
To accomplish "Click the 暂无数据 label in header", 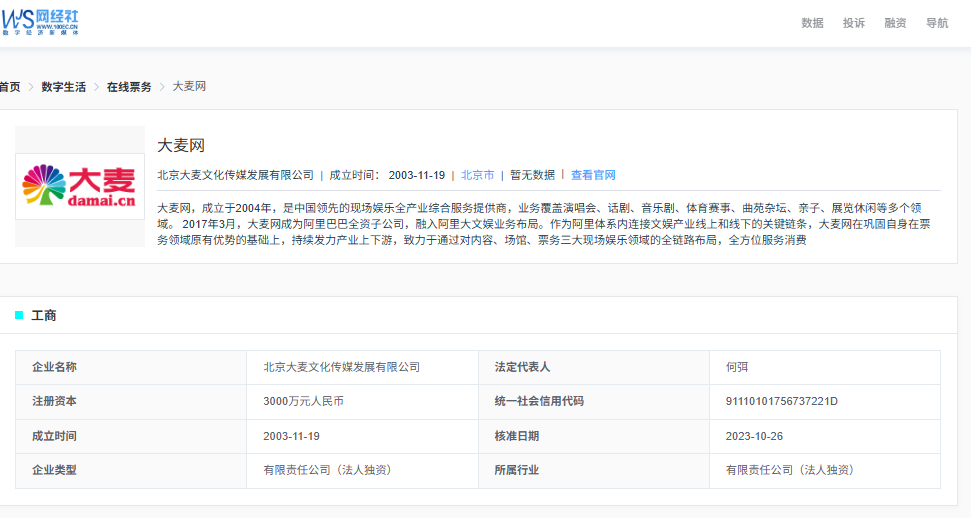I will click(x=533, y=175).
